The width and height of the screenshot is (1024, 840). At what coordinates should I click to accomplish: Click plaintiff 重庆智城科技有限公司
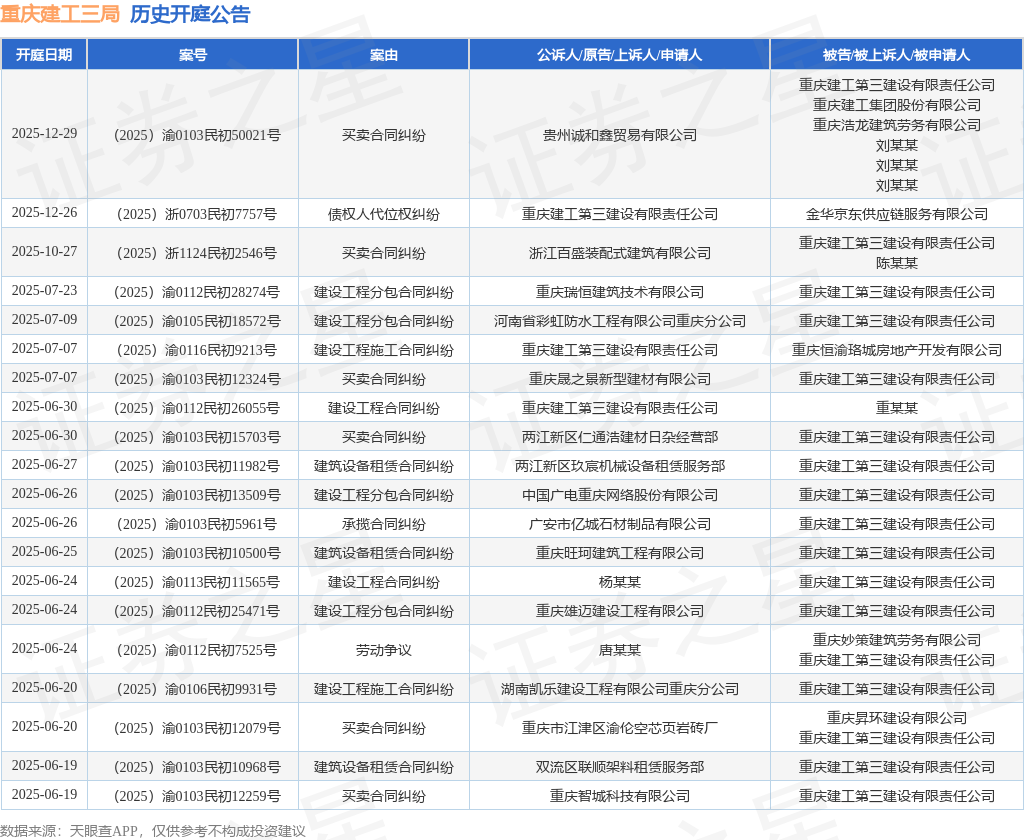(619, 796)
